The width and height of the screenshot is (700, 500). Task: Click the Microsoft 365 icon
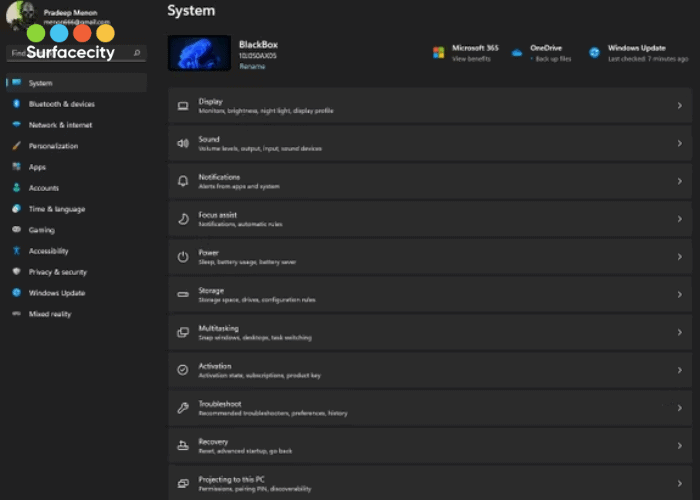438,52
